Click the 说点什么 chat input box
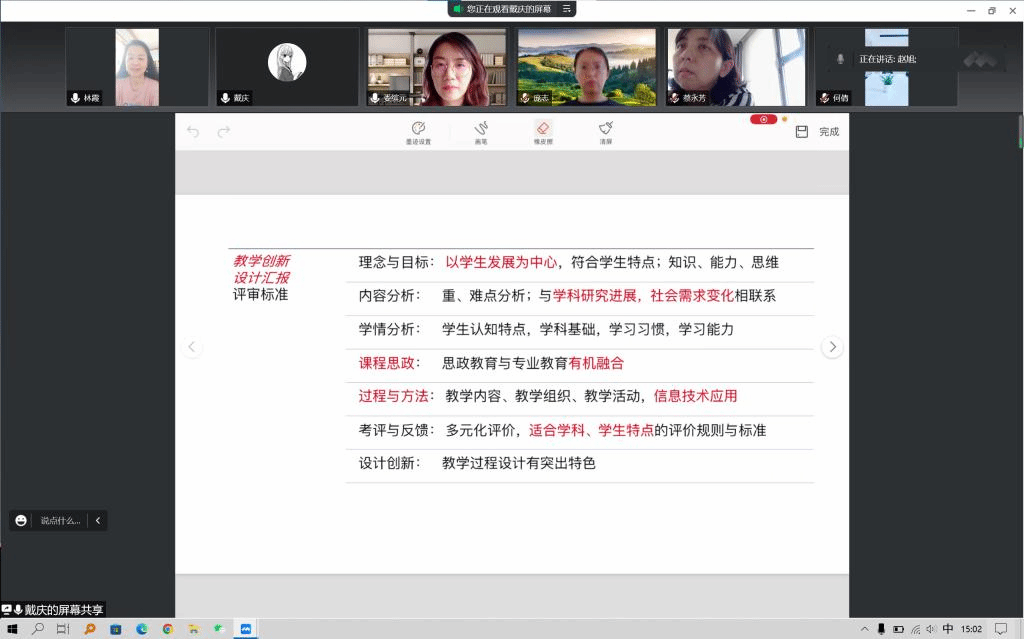 tap(60, 520)
